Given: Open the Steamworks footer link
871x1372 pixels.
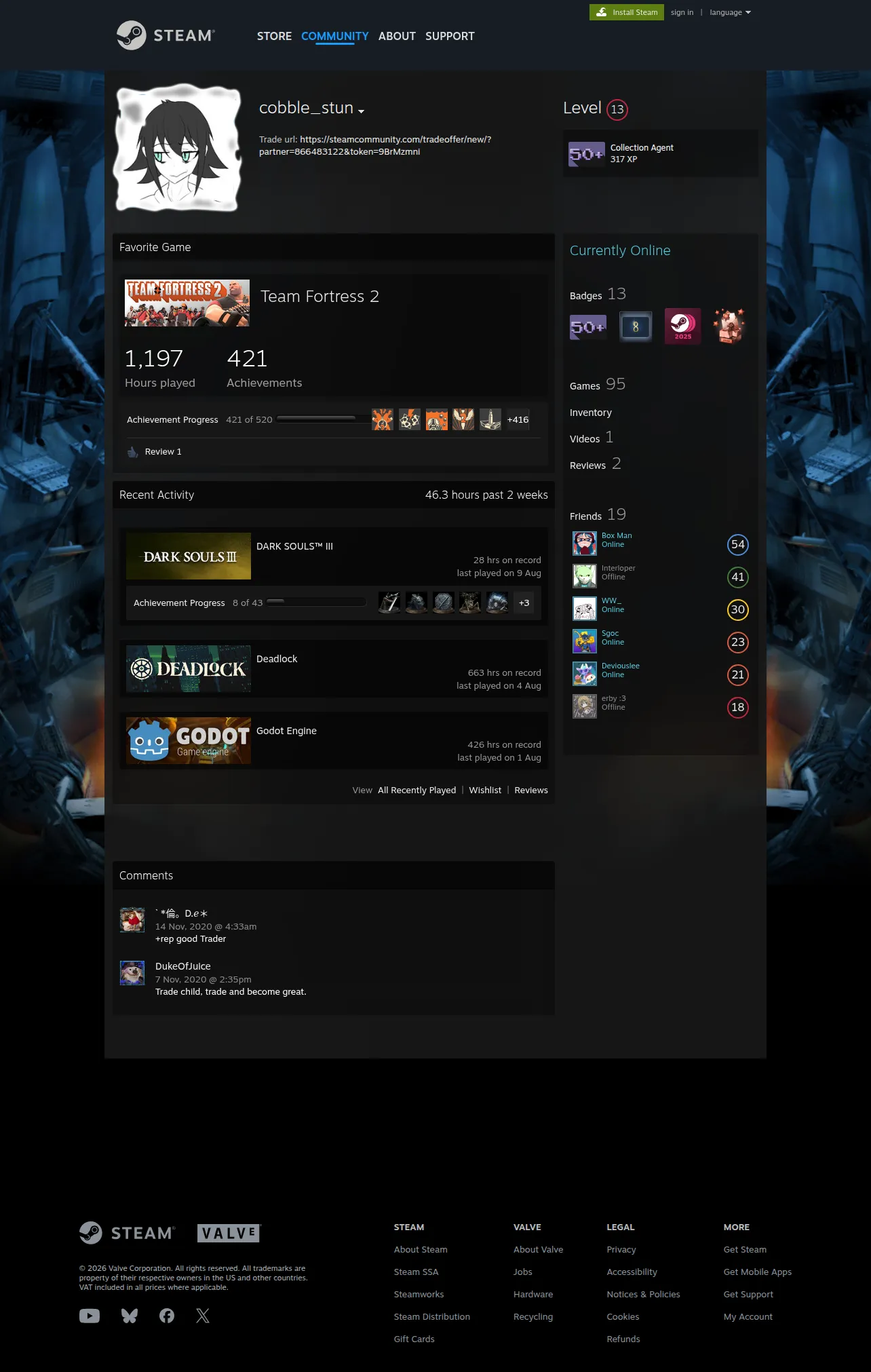Looking at the screenshot, I should [419, 1294].
